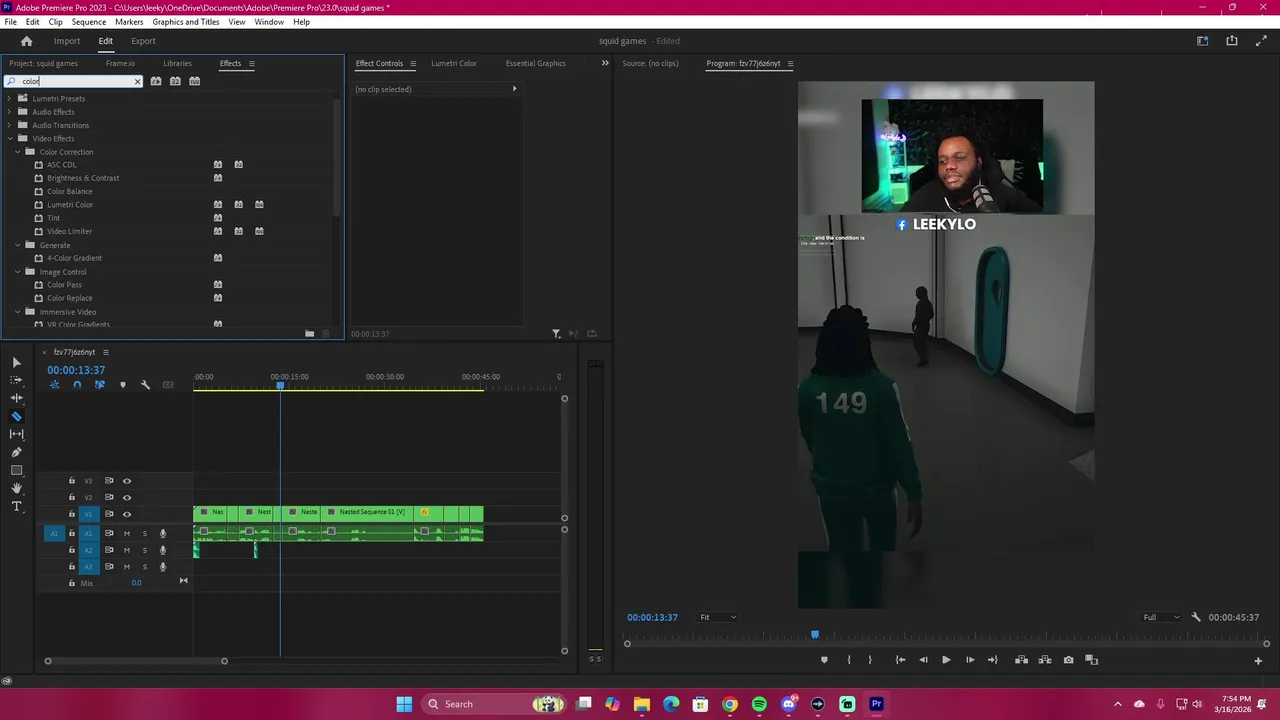Show overflow panels double chevron
The image size is (1280, 720).
[x=604, y=63]
